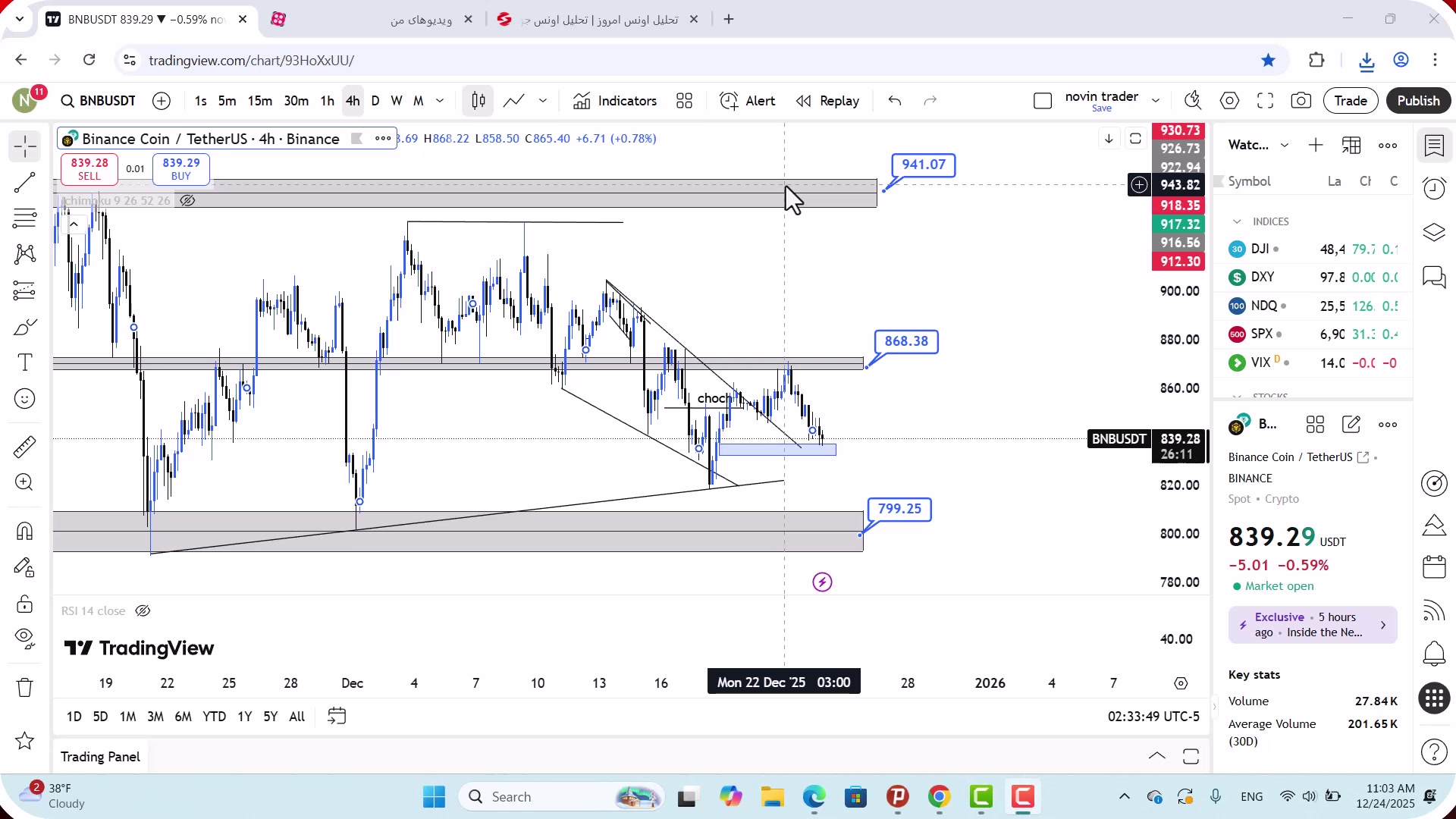Toggle lock all drawing tools

25,604
